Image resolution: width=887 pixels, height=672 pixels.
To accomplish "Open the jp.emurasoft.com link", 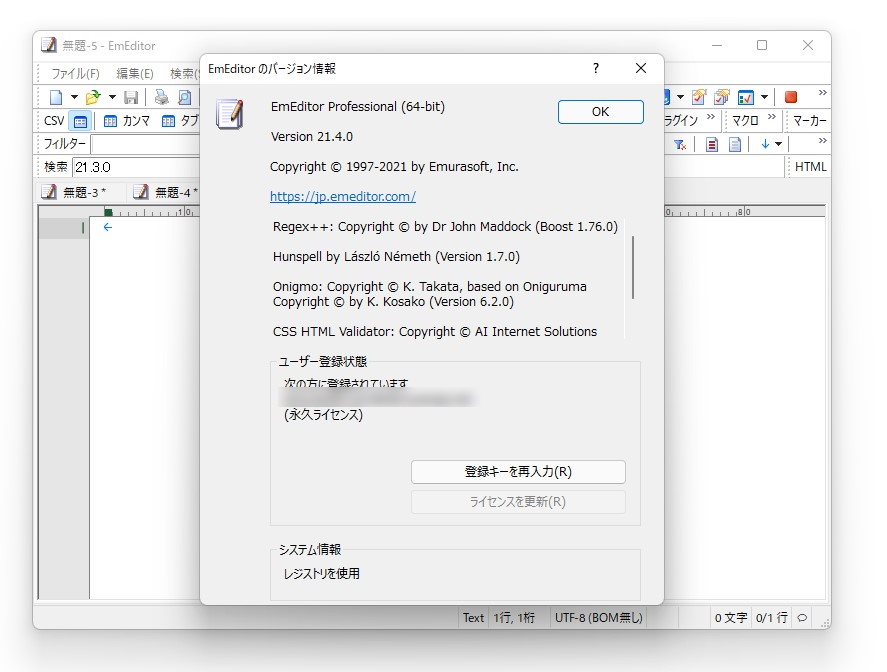I will click(343, 197).
